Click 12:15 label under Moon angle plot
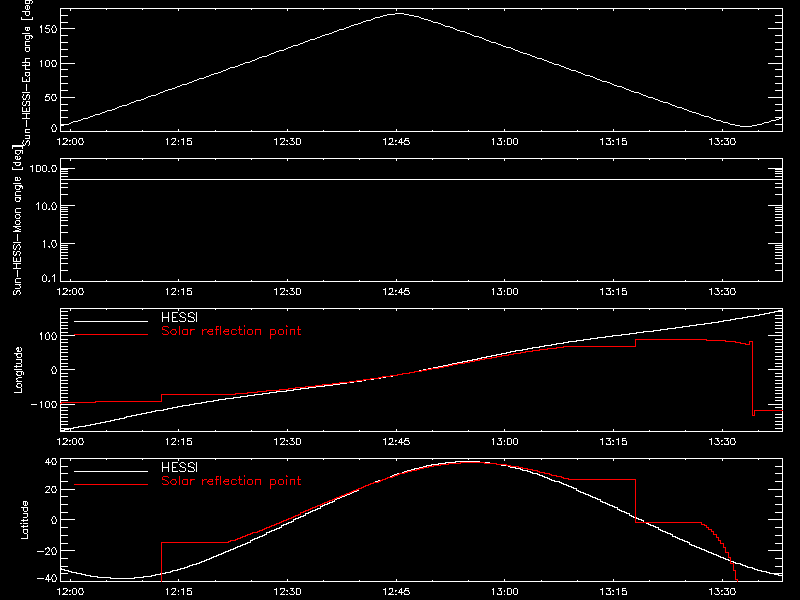The width and height of the screenshot is (800, 600). [x=179, y=291]
